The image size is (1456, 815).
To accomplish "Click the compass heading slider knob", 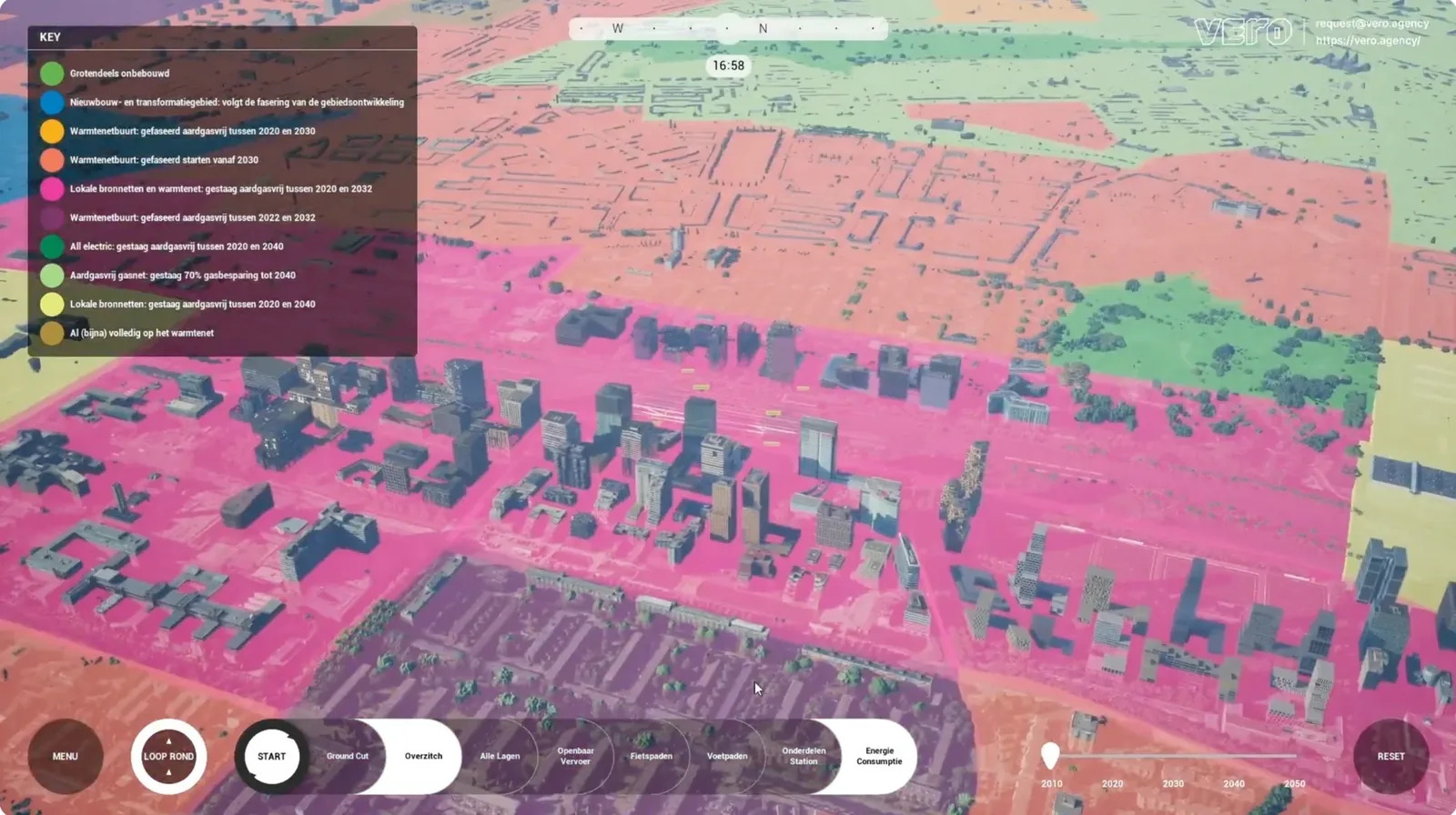I will 729,27.
